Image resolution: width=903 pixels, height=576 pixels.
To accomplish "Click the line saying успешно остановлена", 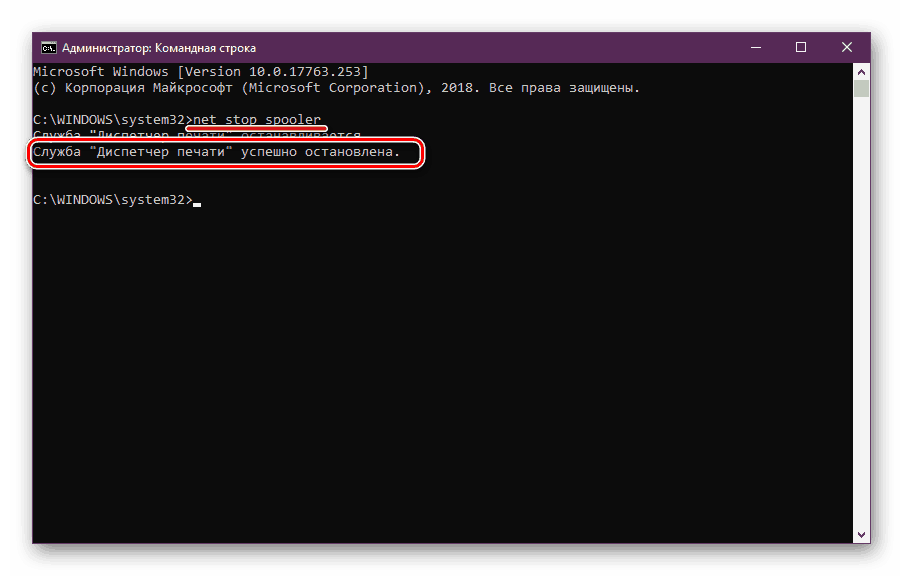I will click(x=216, y=152).
